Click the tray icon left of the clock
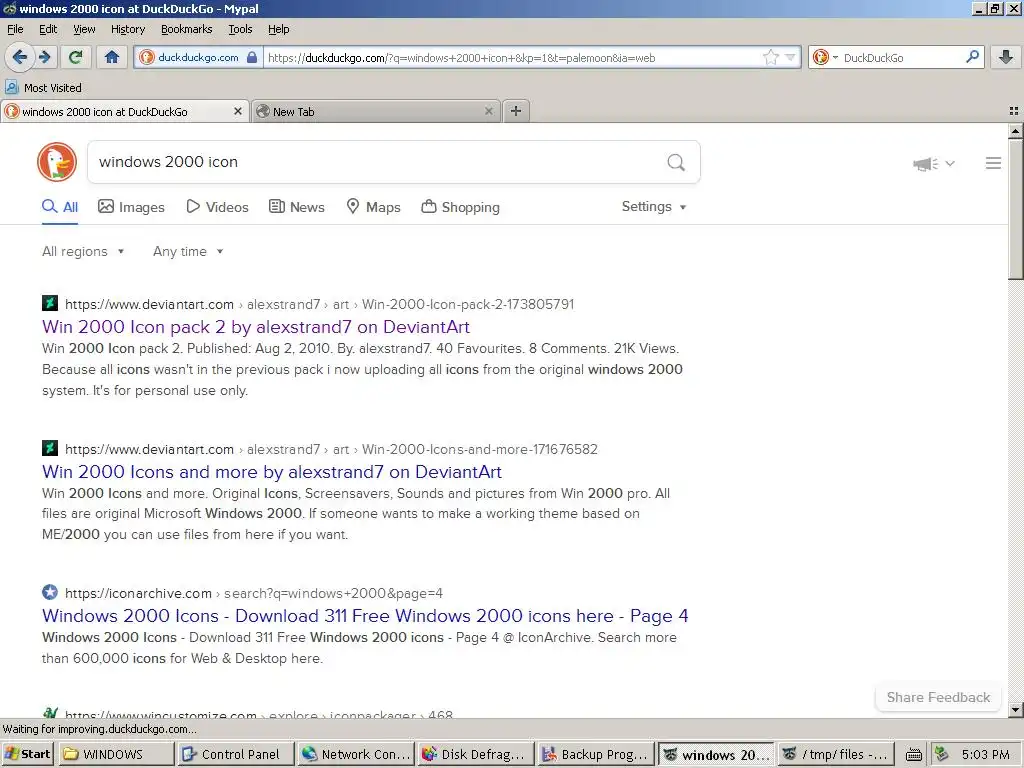Image resolution: width=1024 pixels, height=768 pixels. 941,754
